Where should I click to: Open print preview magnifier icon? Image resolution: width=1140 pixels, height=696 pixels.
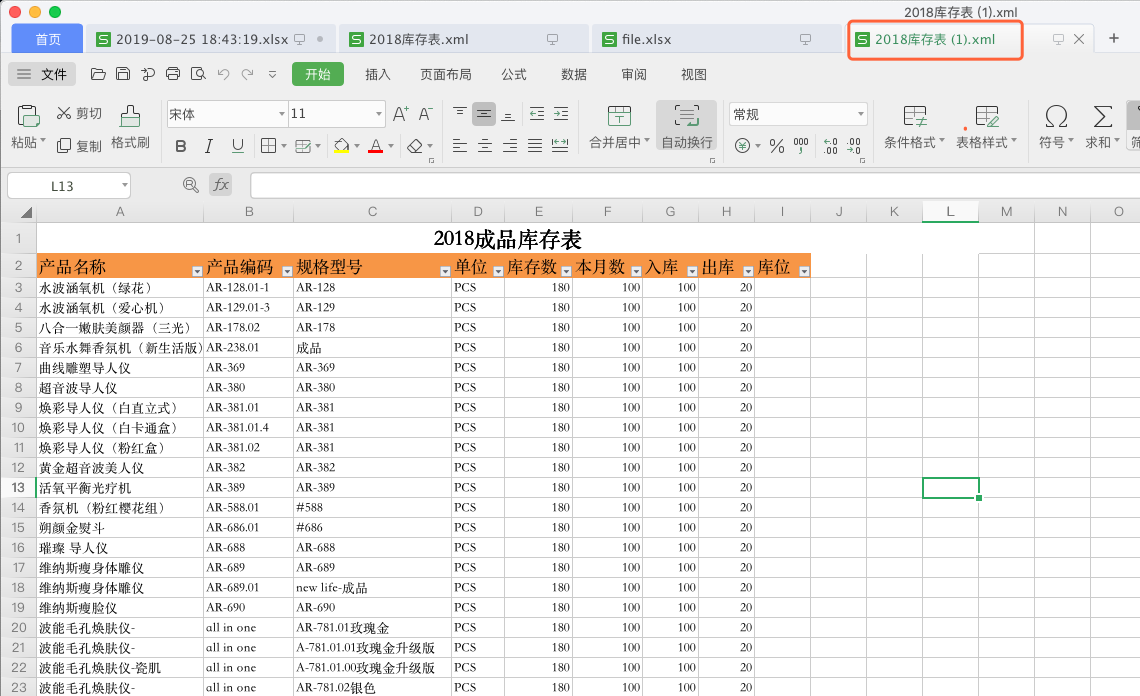point(198,74)
